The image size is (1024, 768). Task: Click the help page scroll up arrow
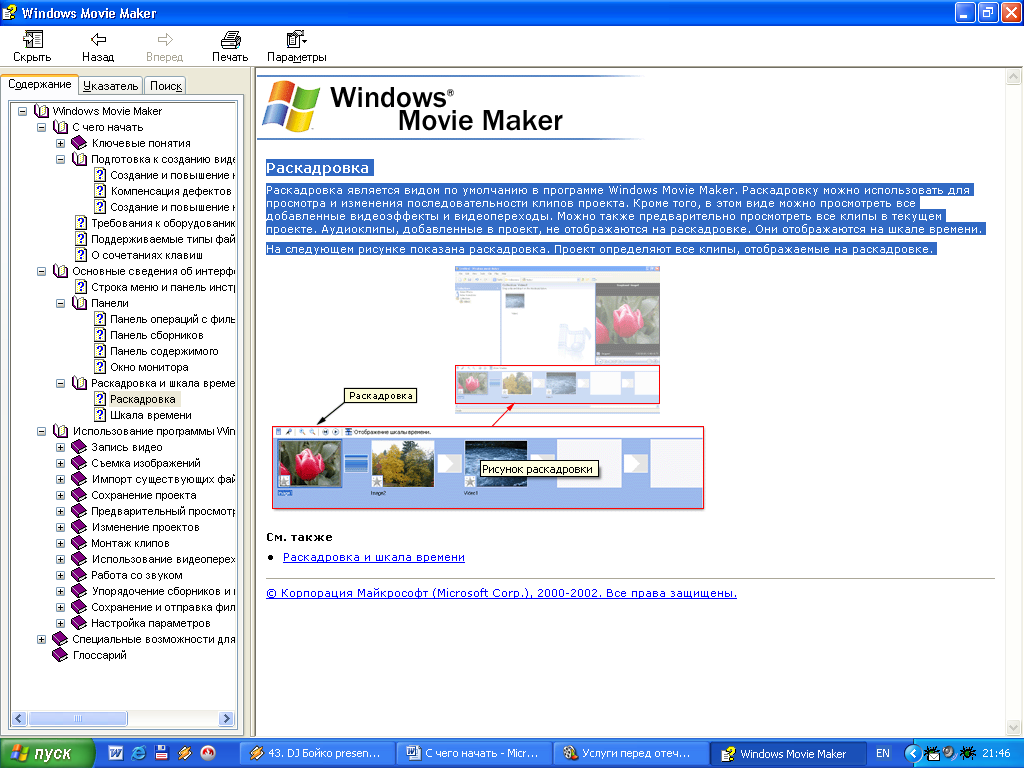click(x=1013, y=76)
